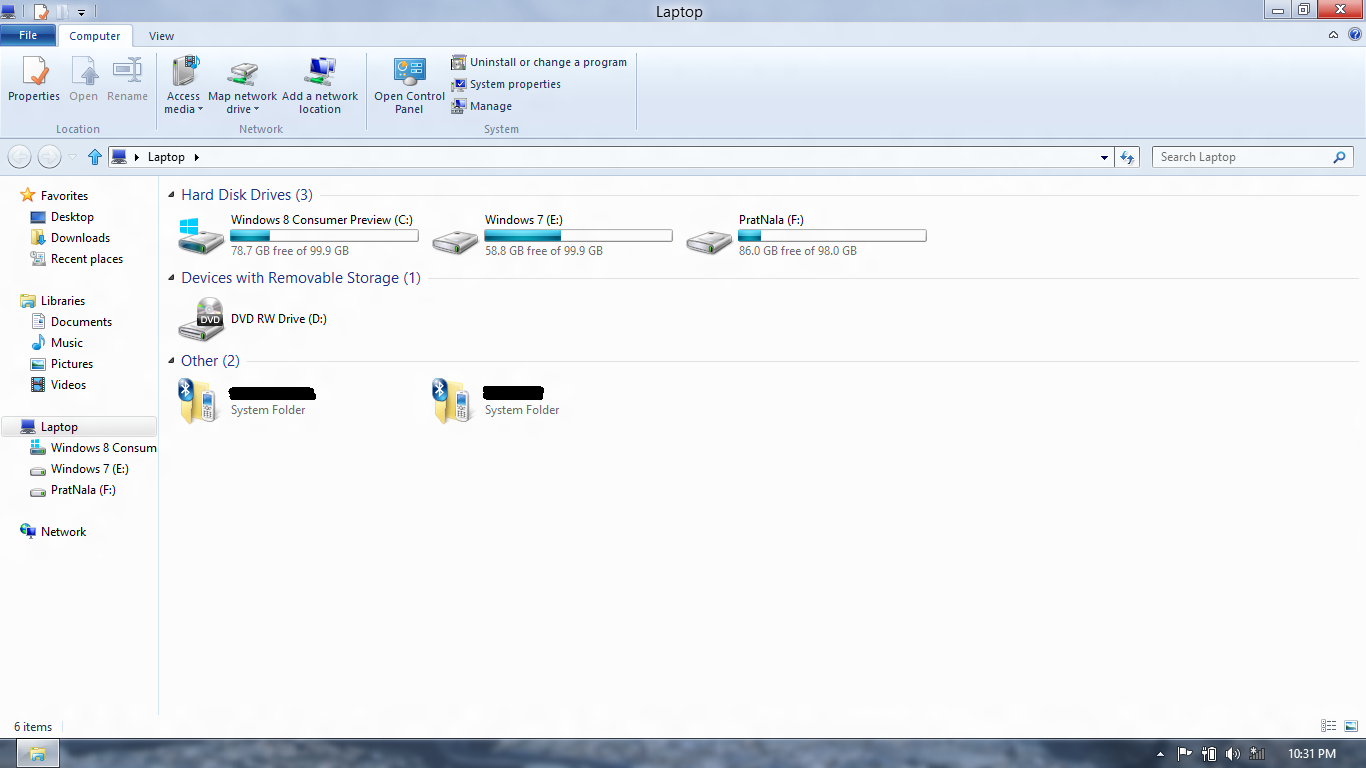Show hidden icons arrow in system tray
Viewport: 1366px width, 768px height.
1160,754
